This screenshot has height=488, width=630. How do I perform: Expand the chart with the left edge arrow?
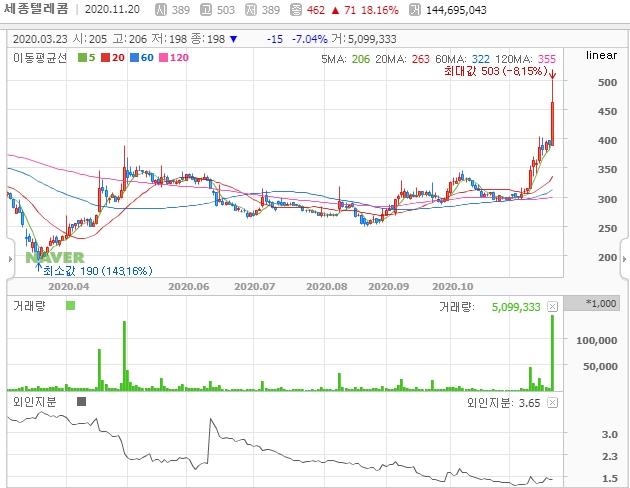click(10, 259)
